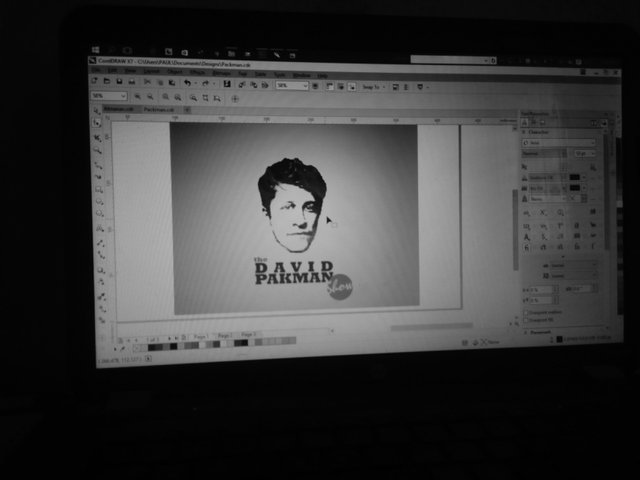
Task: Collapse the Character section expander
Action: click(x=524, y=132)
